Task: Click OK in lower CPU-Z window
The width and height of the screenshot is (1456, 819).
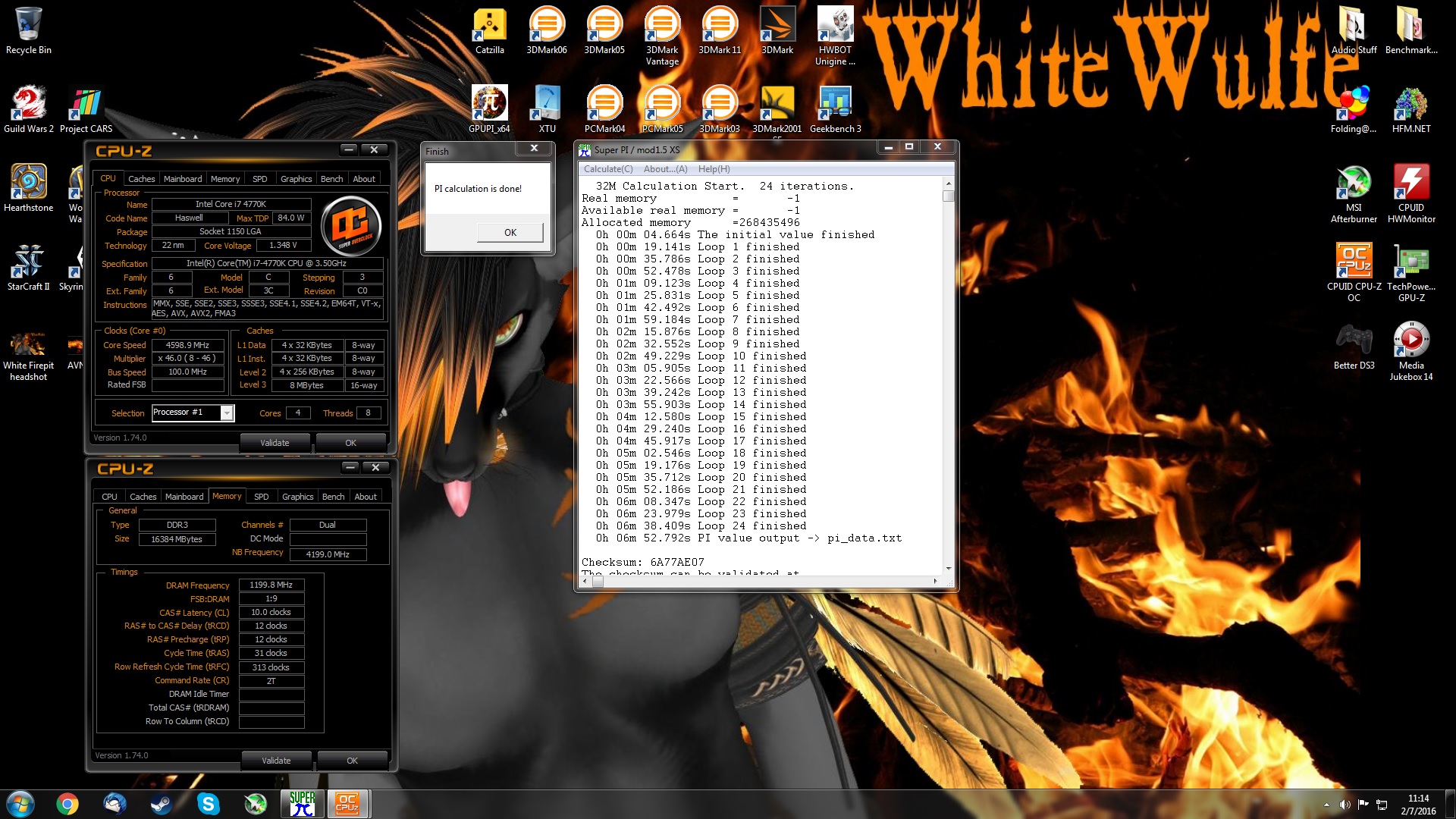Action: point(352,761)
